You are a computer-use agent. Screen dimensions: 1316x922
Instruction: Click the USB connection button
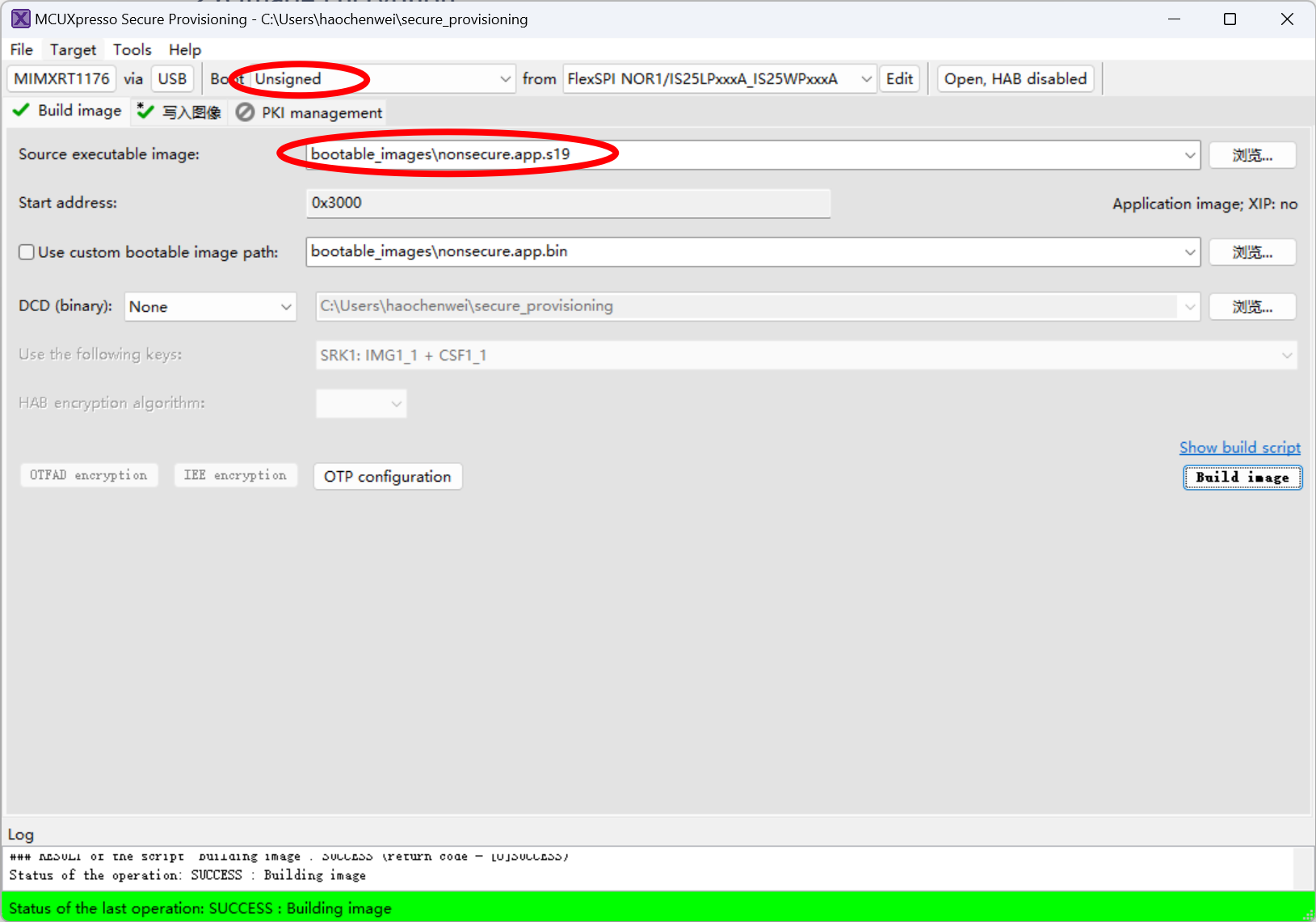[172, 79]
